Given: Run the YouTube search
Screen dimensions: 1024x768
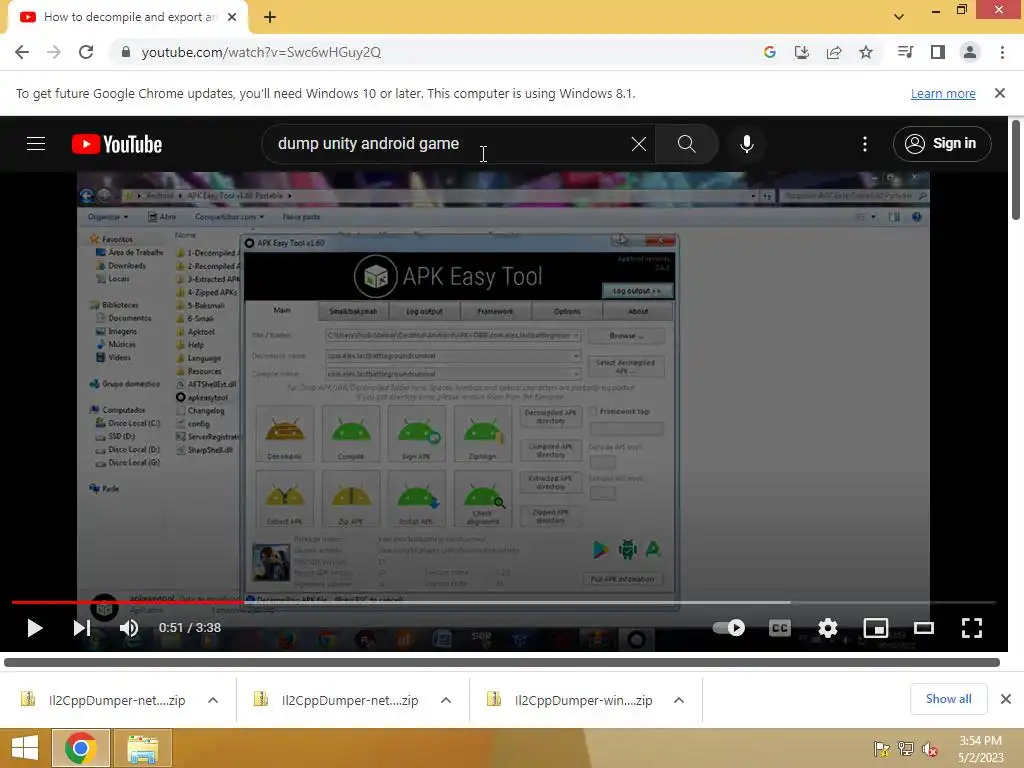Looking at the screenshot, I should [x=686, y=144].
